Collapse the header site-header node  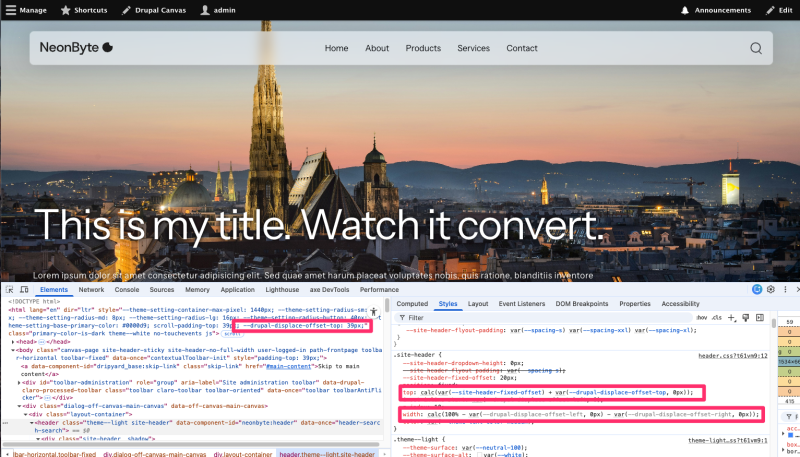point(31,423)
